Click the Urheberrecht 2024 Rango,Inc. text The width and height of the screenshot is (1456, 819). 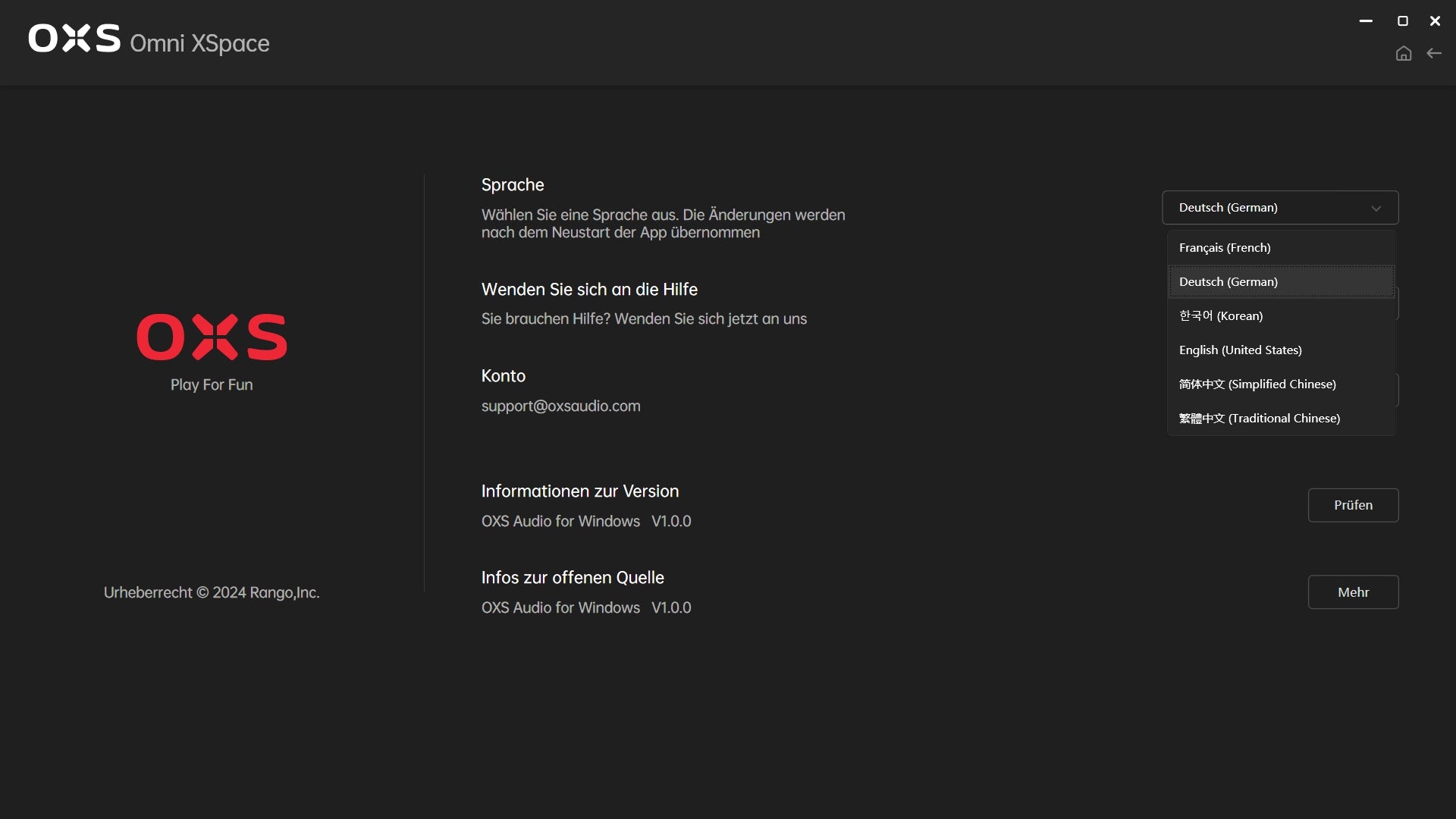tap(212, 593)
